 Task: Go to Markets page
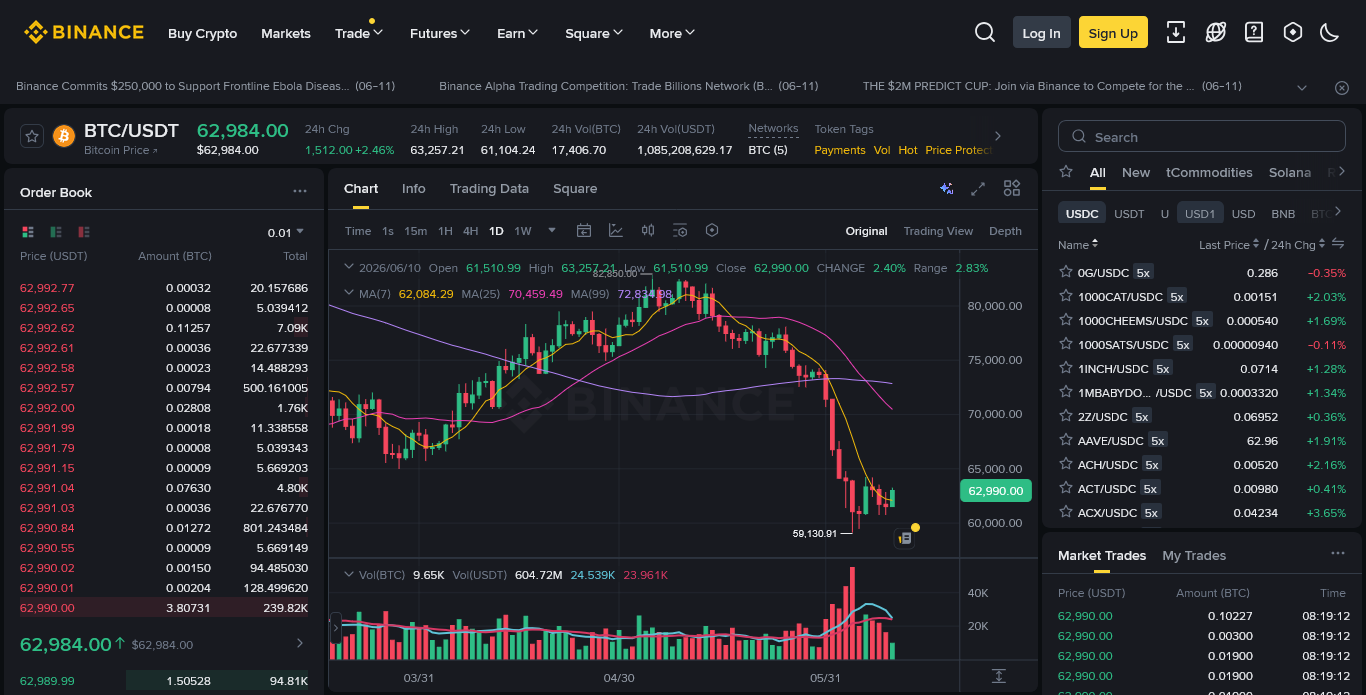pyautogui.click(x=286, y=33)
